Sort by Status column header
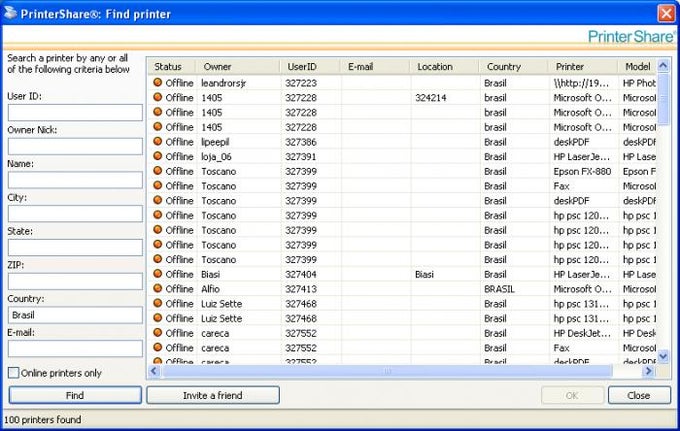The height and width of the screenshot is (431, 680). (x=172, y=66)
